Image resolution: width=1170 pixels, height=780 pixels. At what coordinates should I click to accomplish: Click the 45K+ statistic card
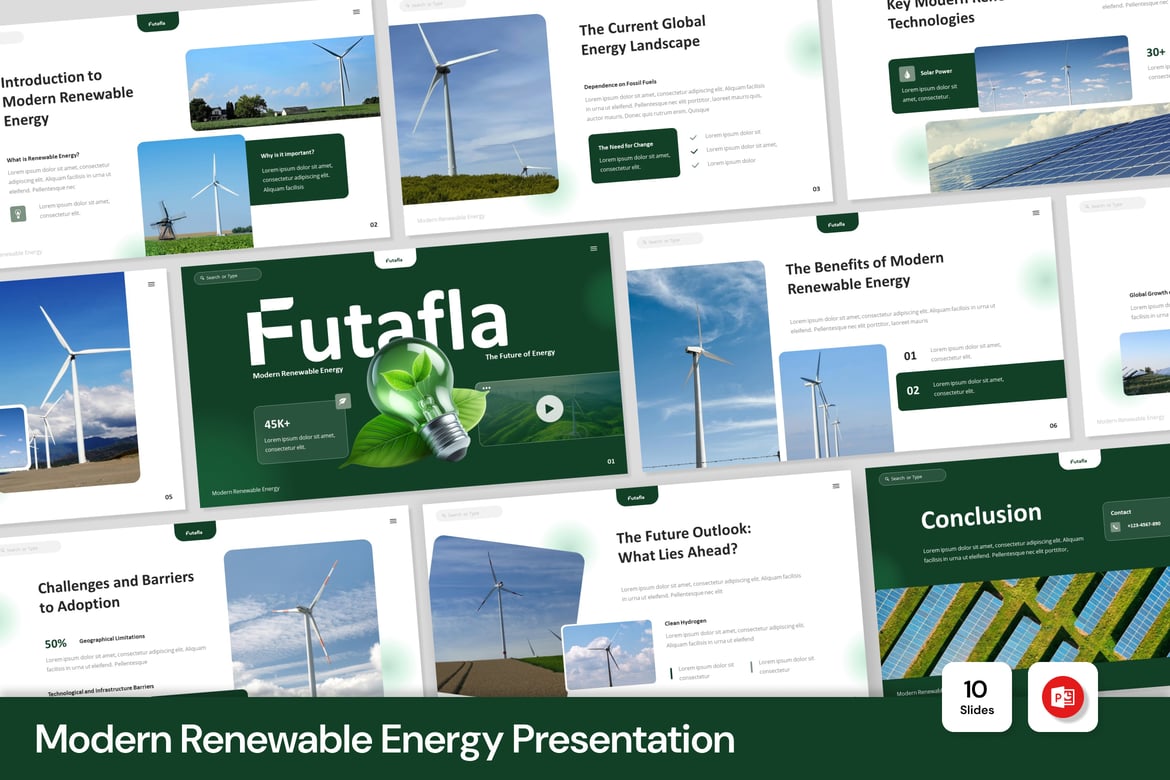click(300, 434)
